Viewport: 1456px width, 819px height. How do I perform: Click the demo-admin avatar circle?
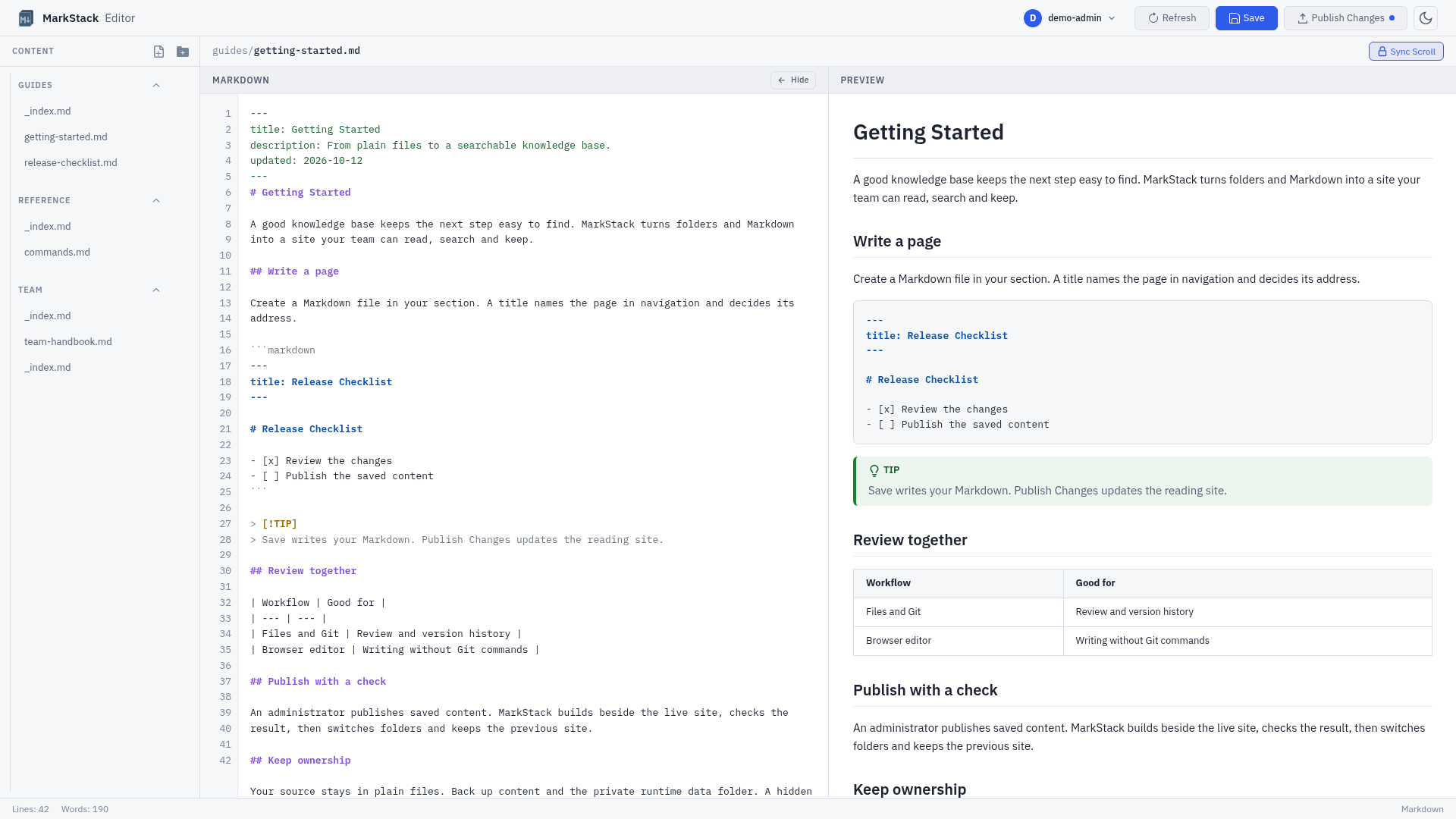tap(1032, 18)
